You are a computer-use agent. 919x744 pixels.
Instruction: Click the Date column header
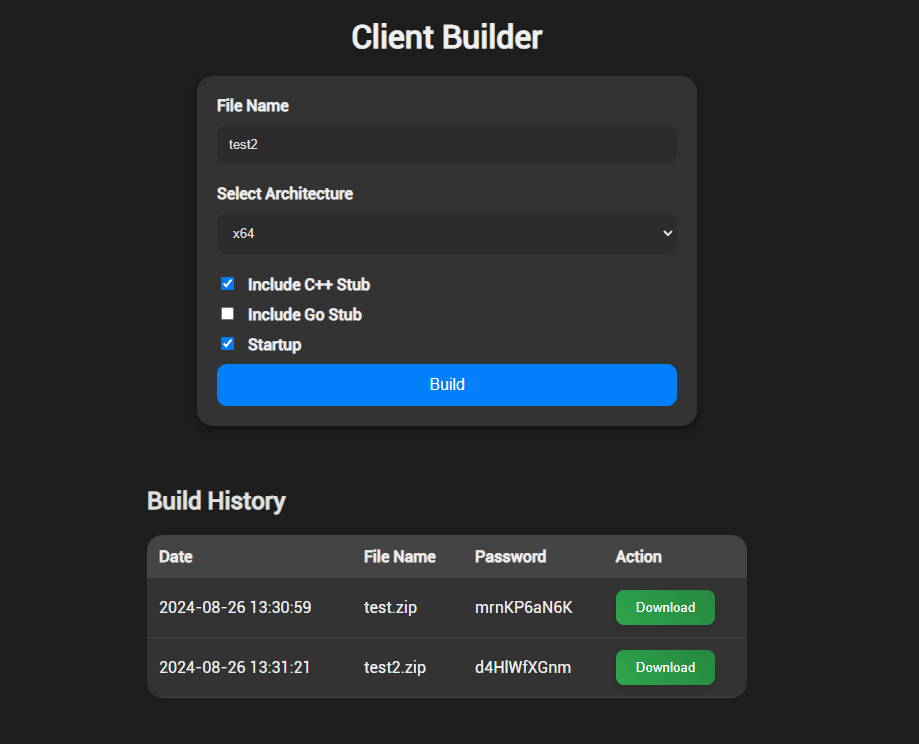click(x=176, y=557)
